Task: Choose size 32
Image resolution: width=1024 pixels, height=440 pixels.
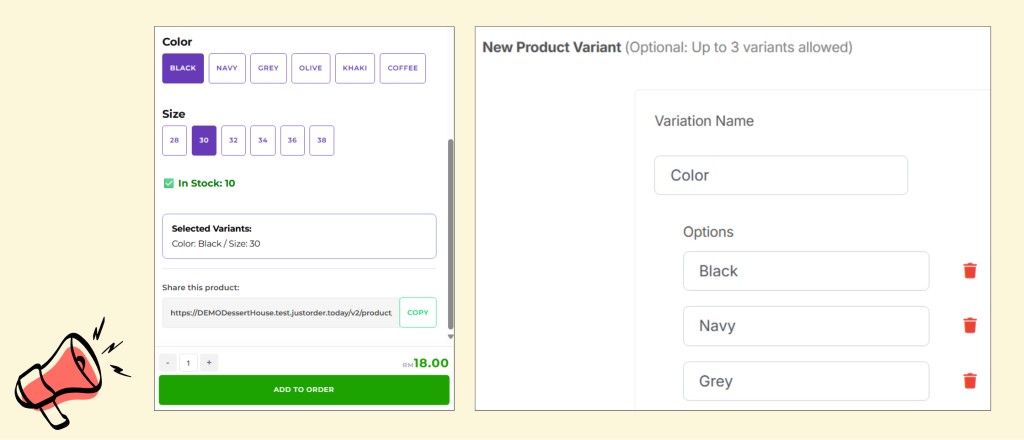Action: click(x=234, y=141)
